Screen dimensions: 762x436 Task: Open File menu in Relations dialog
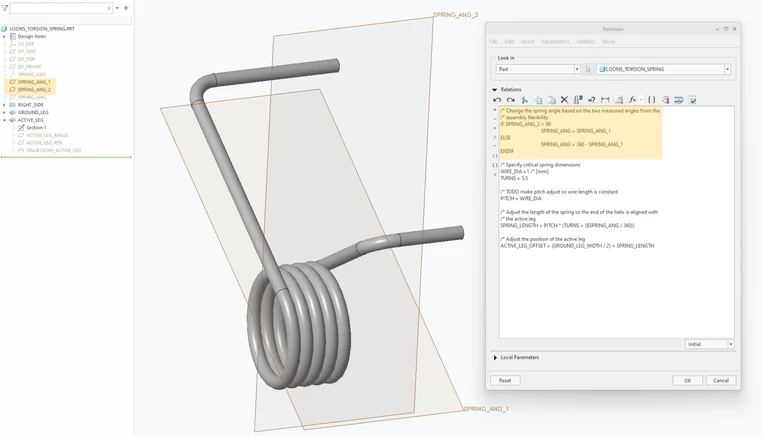(x=493, y=42)
